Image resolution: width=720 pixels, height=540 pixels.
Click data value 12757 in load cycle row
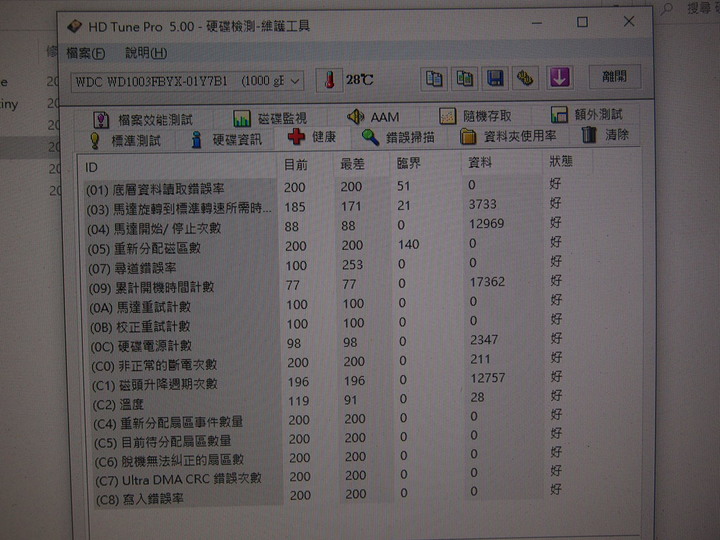tap(488, 378)
